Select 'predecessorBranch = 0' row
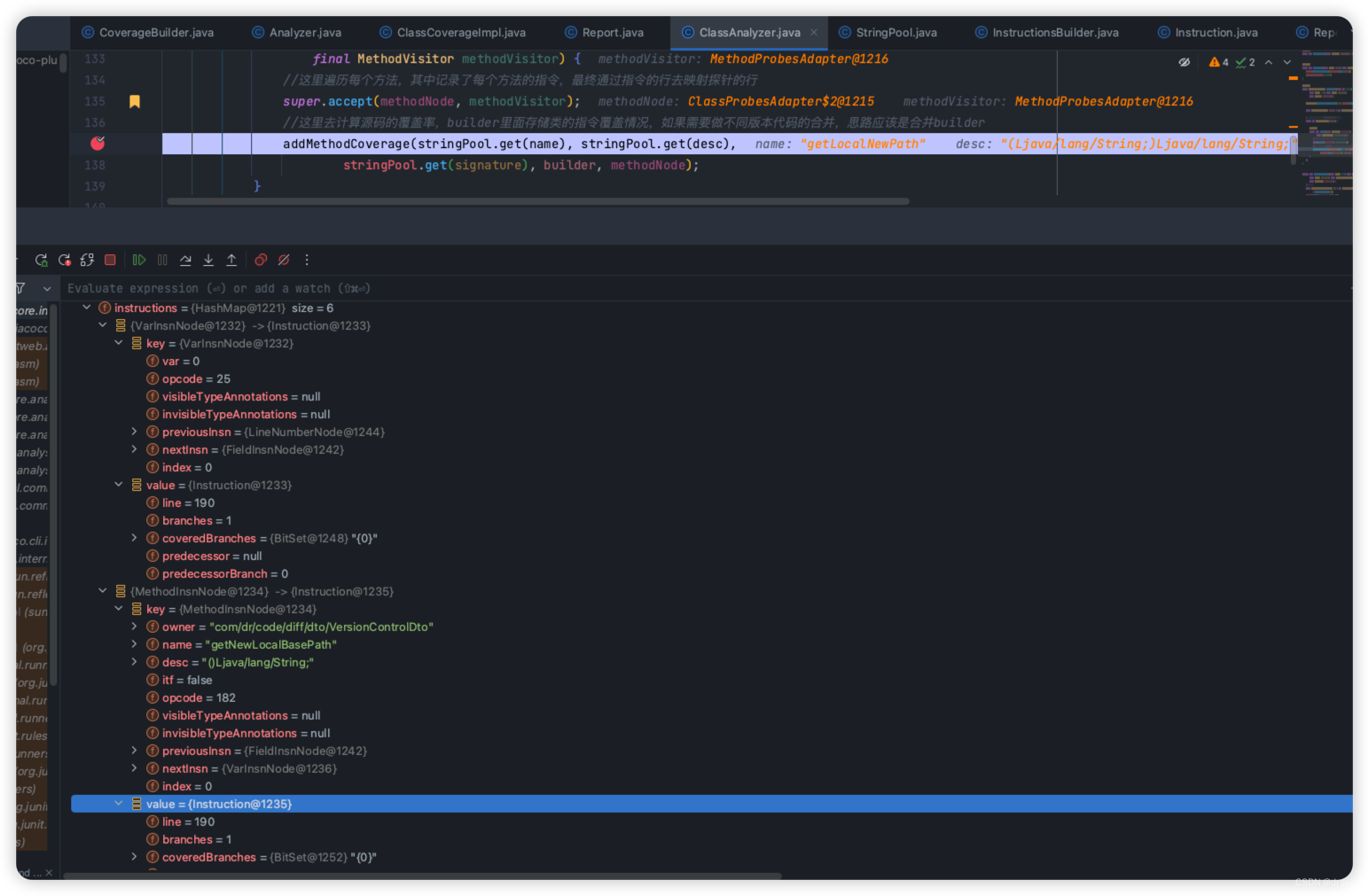 (711, 573)
